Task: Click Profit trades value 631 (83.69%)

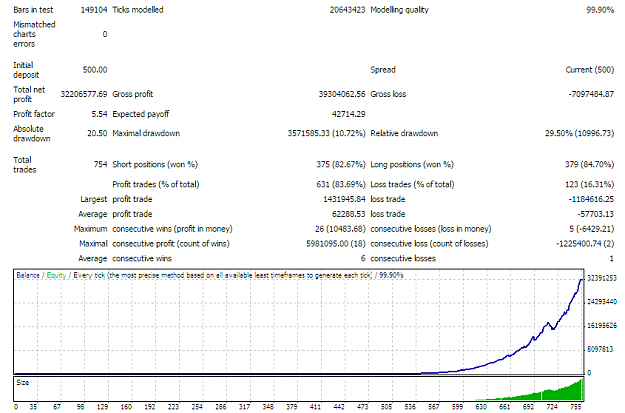Action: pos(341,184)
